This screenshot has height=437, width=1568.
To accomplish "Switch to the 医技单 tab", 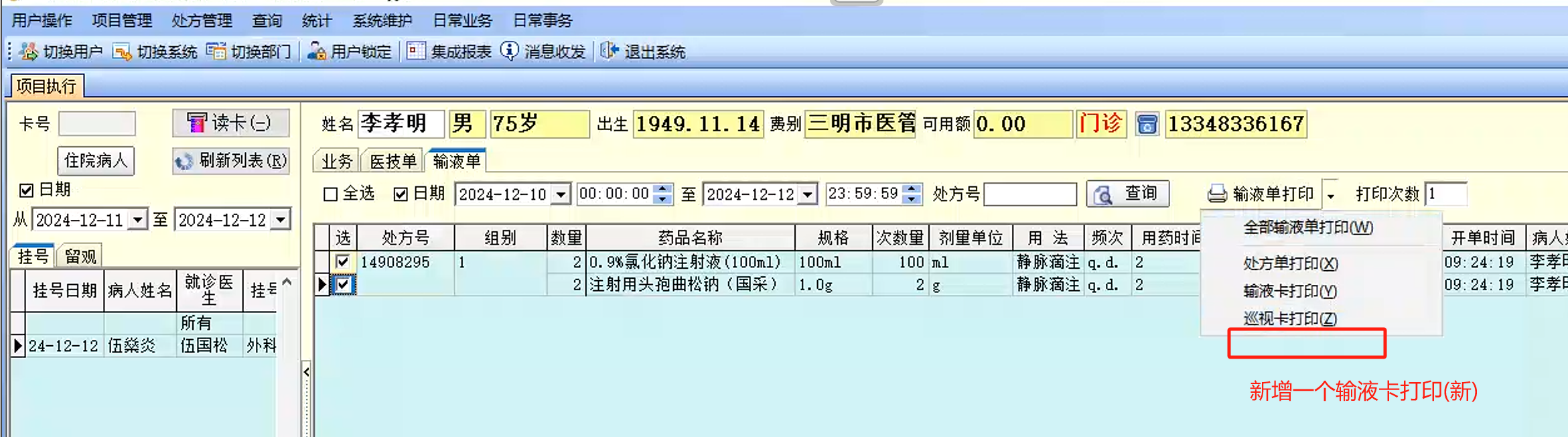I will [393, 162].
